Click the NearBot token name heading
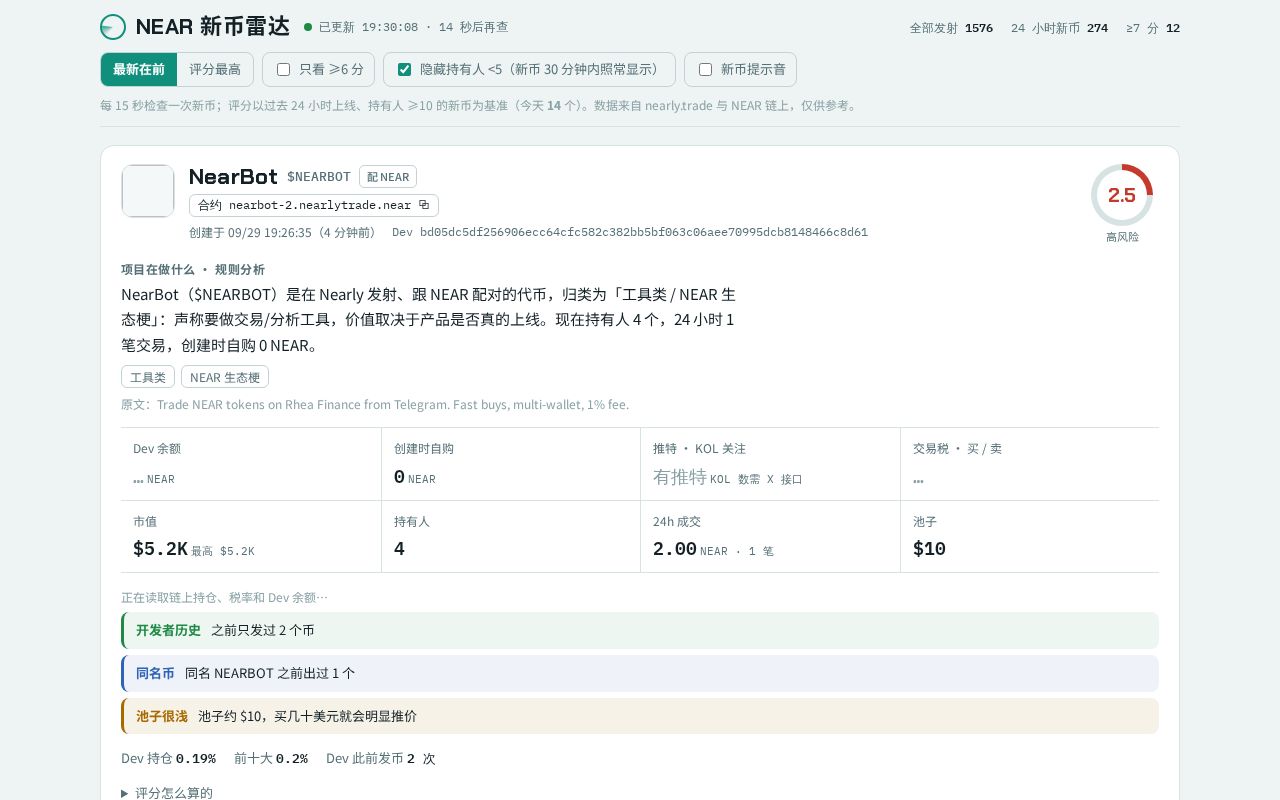 tap(233, 177)
